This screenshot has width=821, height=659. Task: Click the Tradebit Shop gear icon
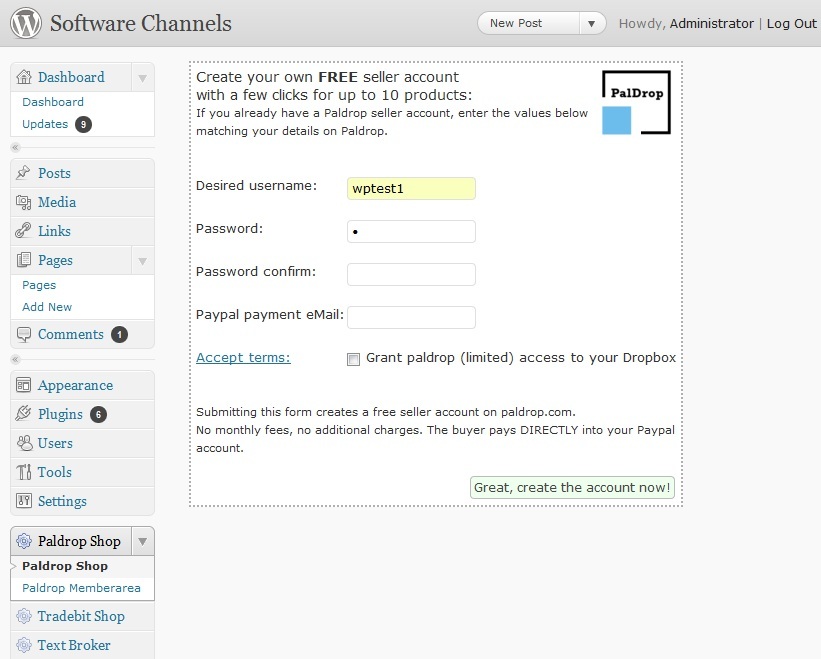[x=24, y=616]
